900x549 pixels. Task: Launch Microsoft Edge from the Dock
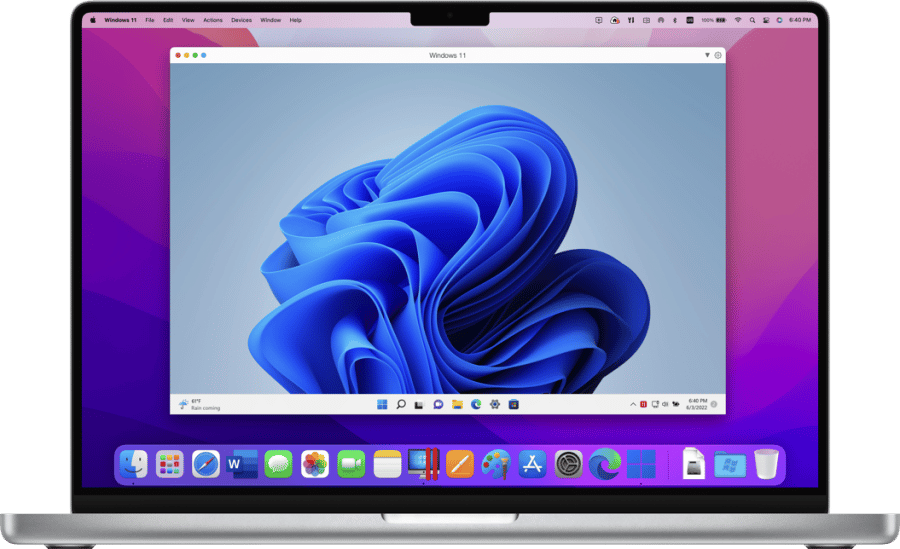tap(604, 464)
